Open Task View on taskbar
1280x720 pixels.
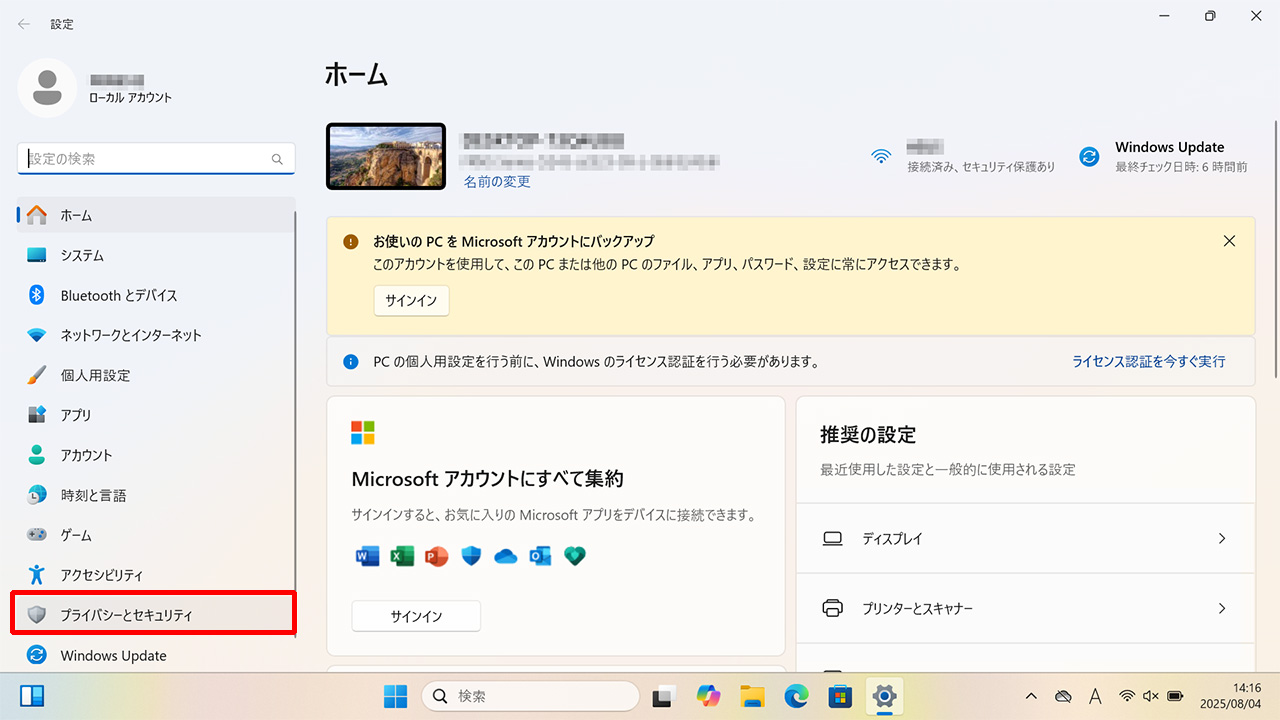click(665, 696)
